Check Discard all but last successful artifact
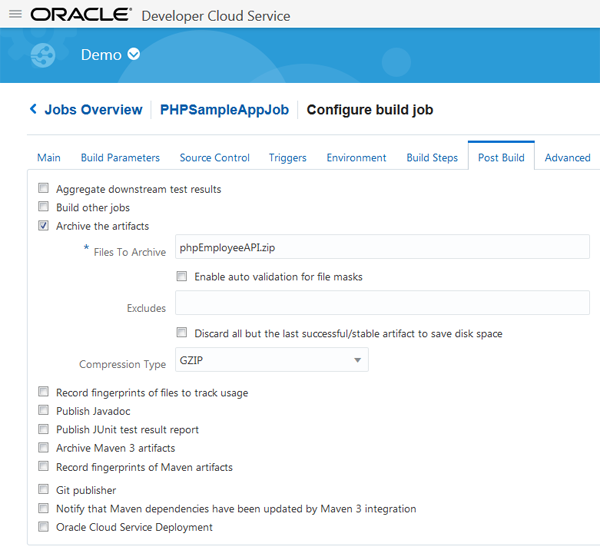 pyautogui.click(x=182, y=333)
